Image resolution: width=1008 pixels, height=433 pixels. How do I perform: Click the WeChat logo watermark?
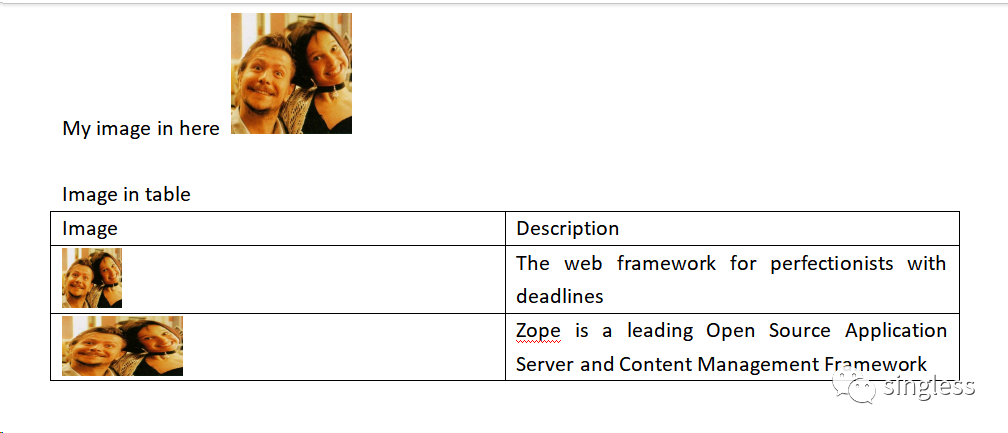(858, 384)
